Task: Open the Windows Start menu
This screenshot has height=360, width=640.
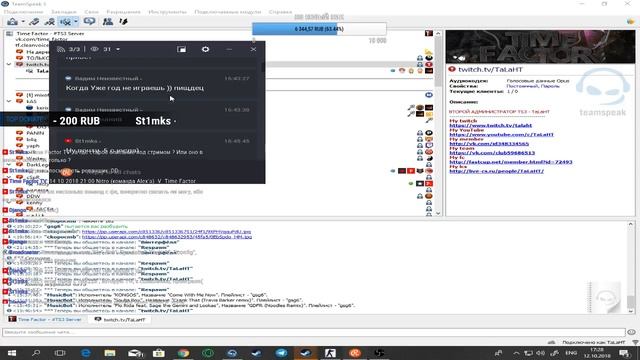Action: pos(11,353)
